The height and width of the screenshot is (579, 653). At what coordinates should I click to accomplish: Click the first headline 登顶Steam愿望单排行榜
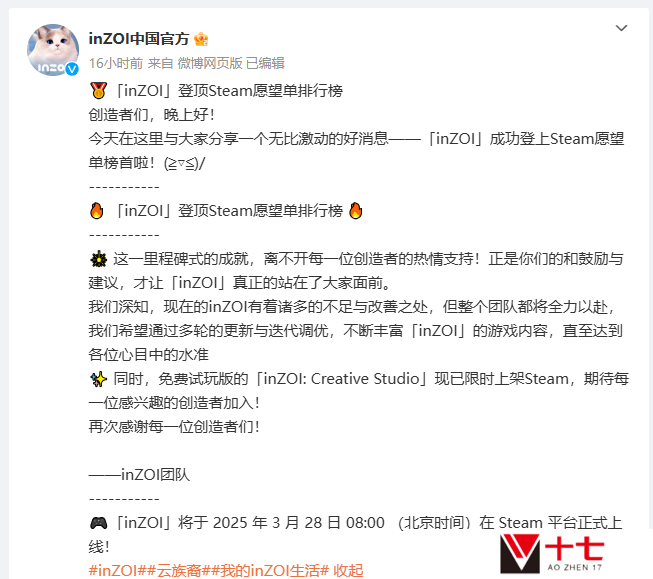(260, 91)
